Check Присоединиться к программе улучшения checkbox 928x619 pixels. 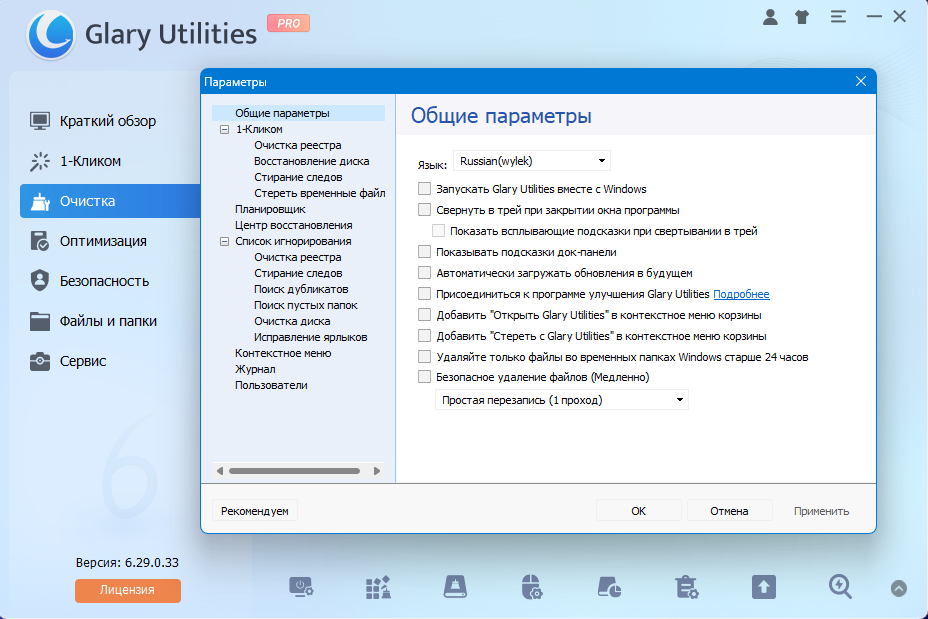click(x=424, y=294)
